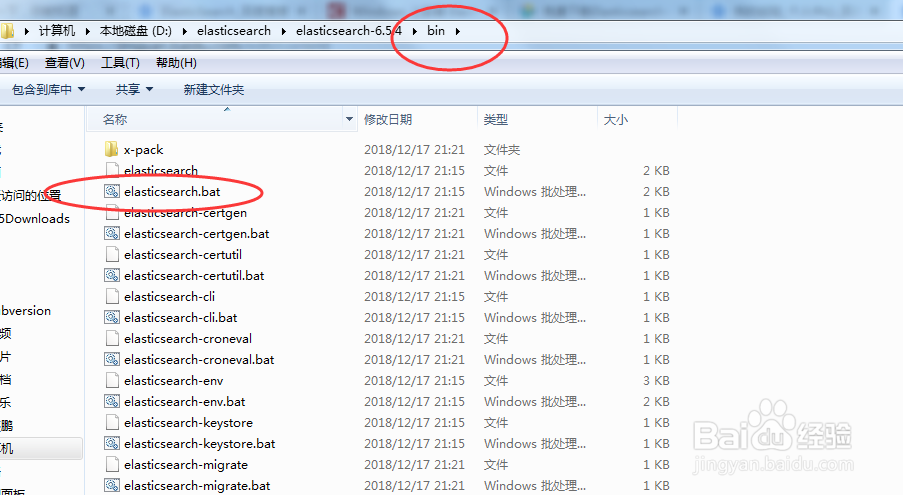Select the elasticsearch-keystore file icon
Viewport: 903px width, 495px height.
point(112,422)
